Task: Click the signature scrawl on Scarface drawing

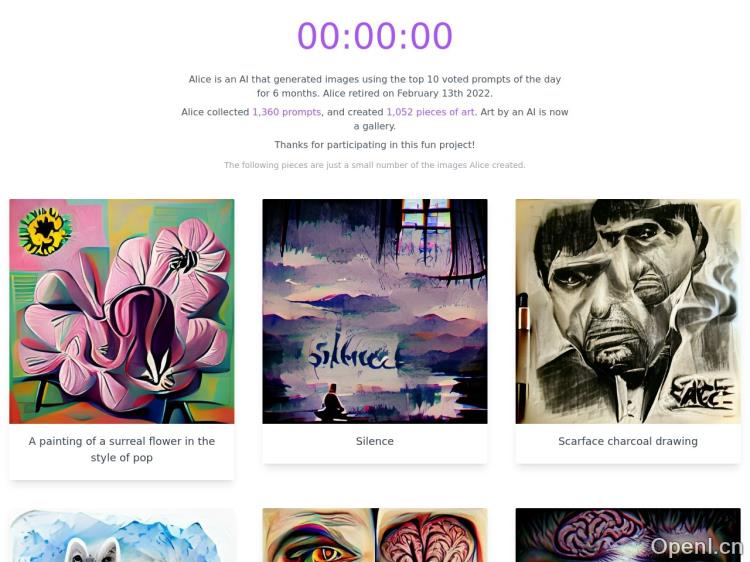Action: tap(702, 392)
